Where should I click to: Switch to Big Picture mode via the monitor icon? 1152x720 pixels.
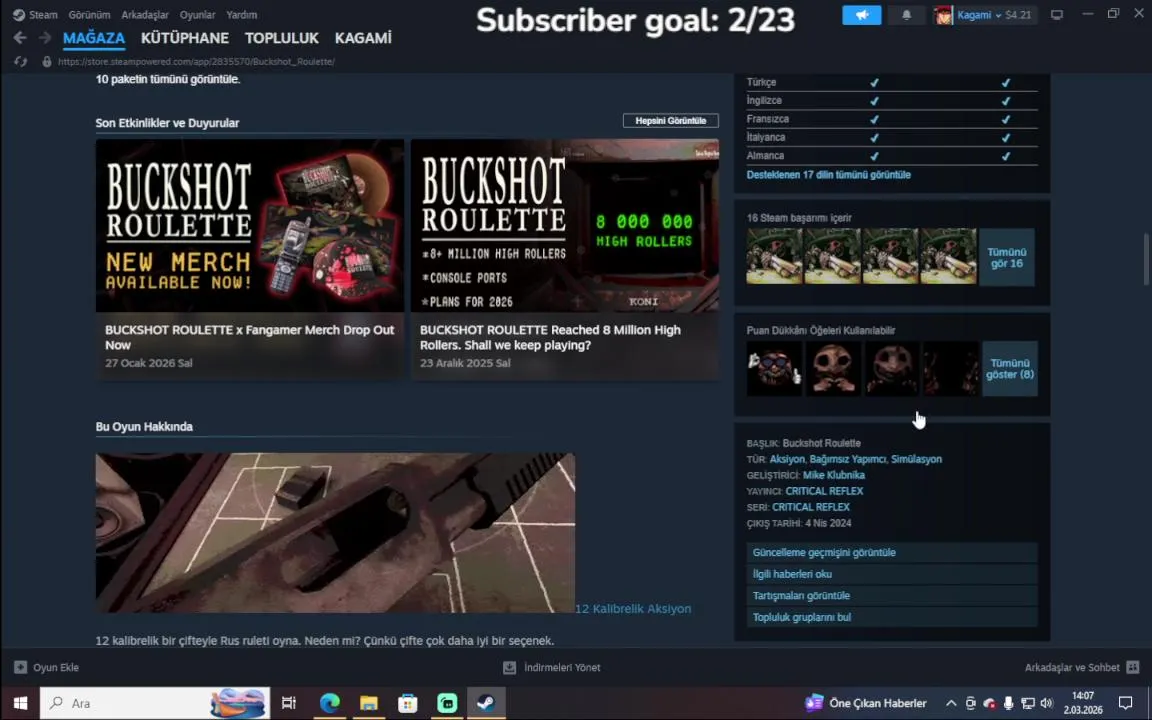pyautogui.click(x=1056, y=15)
